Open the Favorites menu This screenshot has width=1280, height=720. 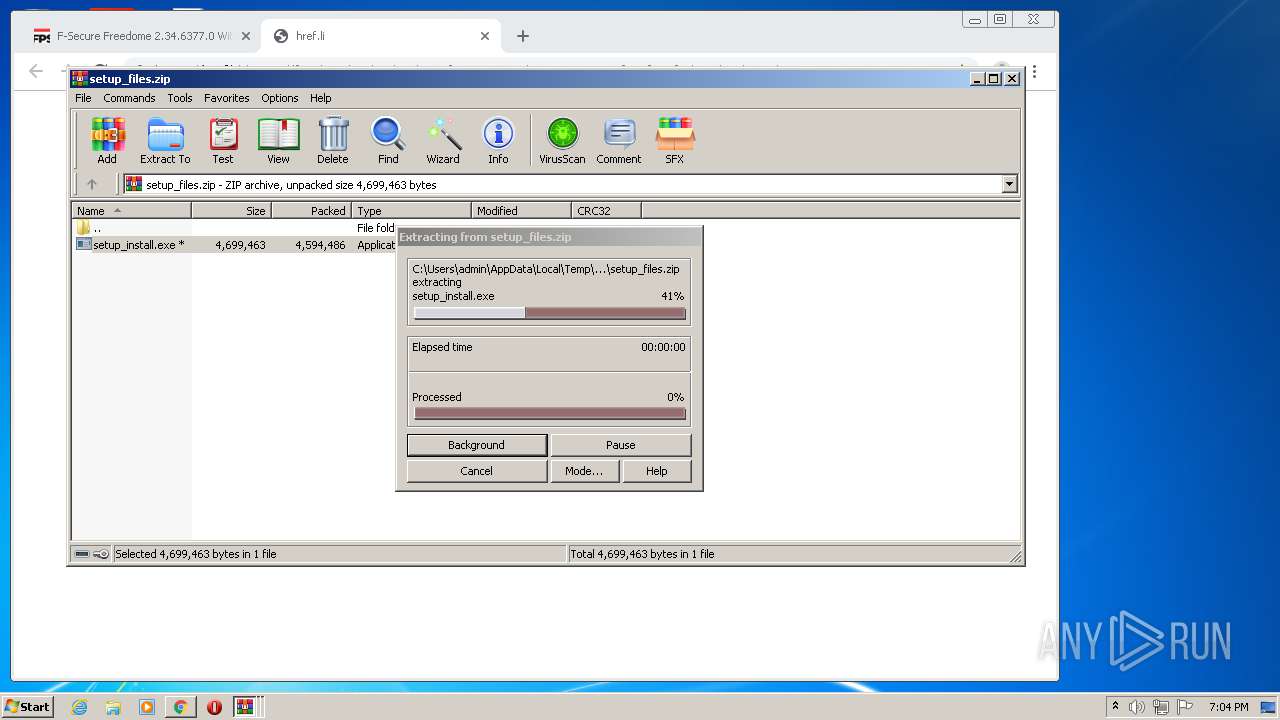coord(227,98)
